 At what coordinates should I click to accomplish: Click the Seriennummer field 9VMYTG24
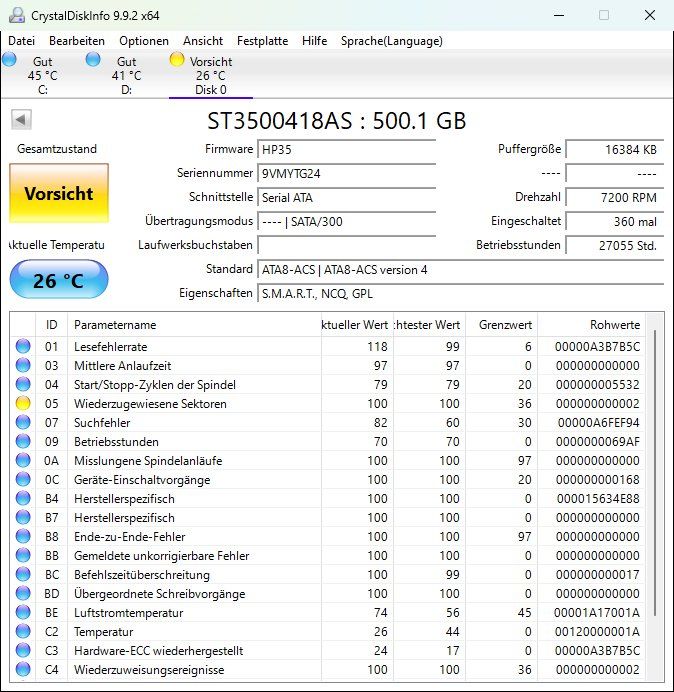(347, 173)
